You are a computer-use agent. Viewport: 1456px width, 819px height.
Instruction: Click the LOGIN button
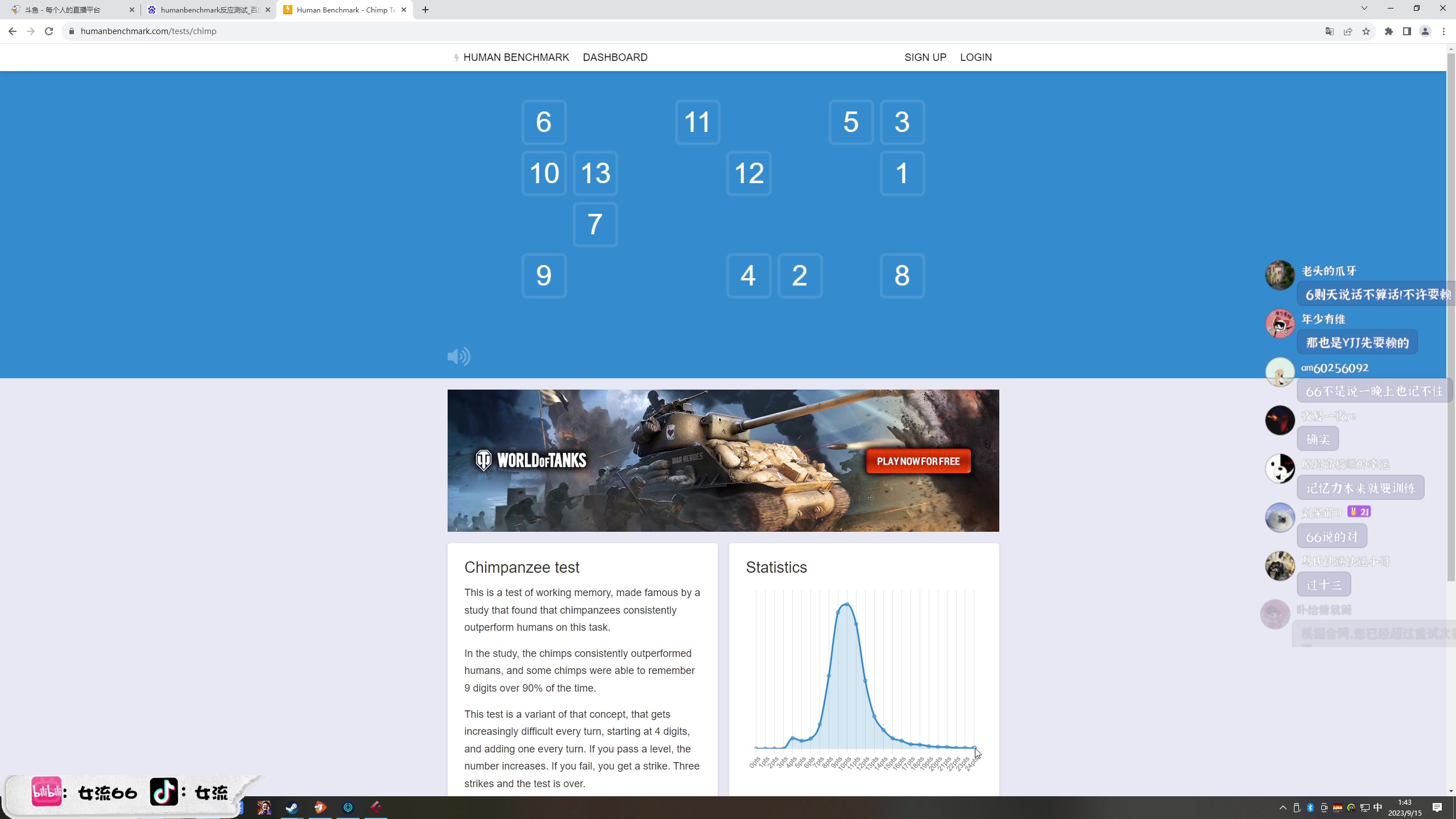(x=975, y=57)
